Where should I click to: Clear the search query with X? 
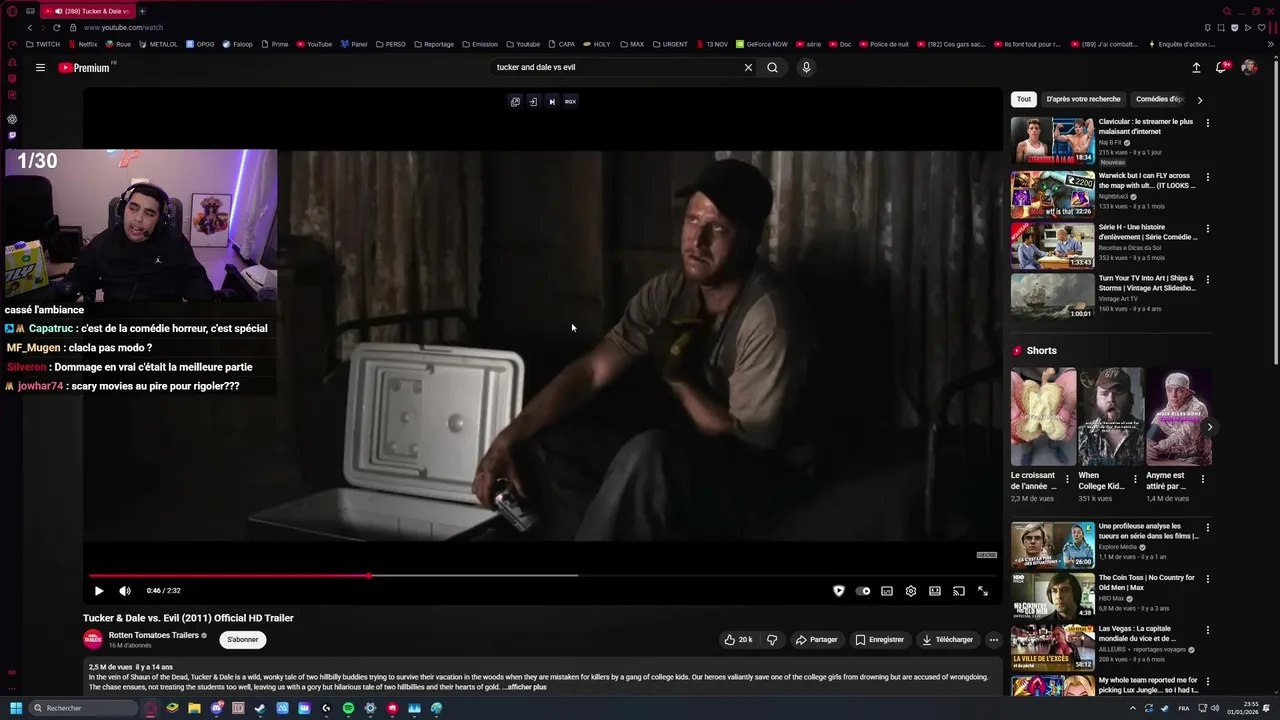pos(748,68)
